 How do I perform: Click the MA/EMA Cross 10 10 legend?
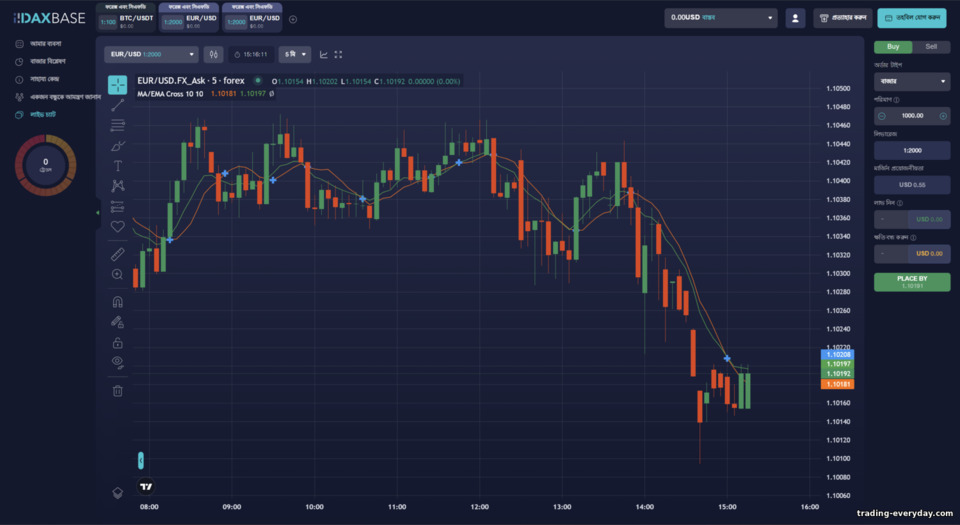pyautogui.click(x=170, y=94)
